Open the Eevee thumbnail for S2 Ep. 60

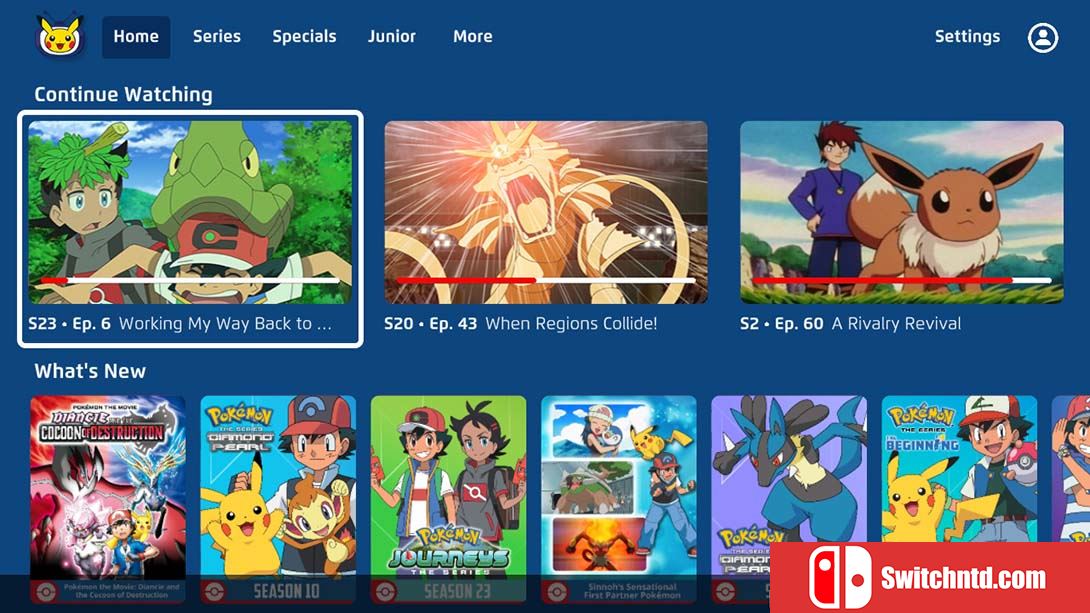coord(902,212)
